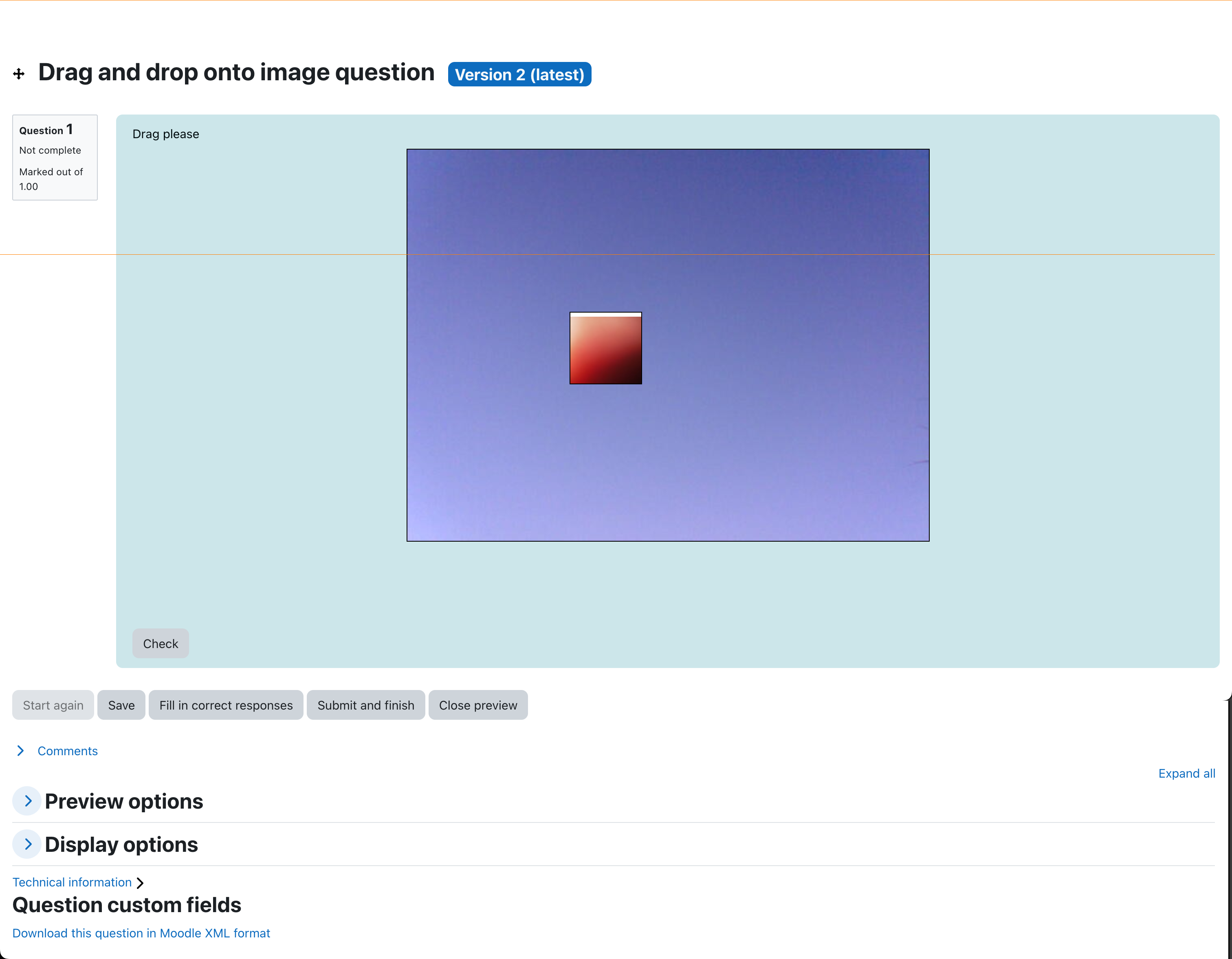This screenshot has height=959, width=1232.
Task: Open the Display options heading
Action: 121,844
